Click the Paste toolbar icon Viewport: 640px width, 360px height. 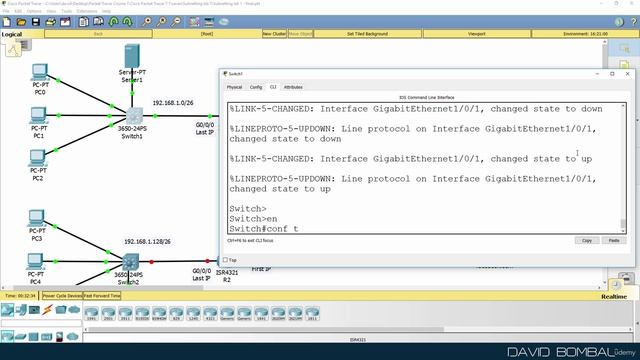98,22
